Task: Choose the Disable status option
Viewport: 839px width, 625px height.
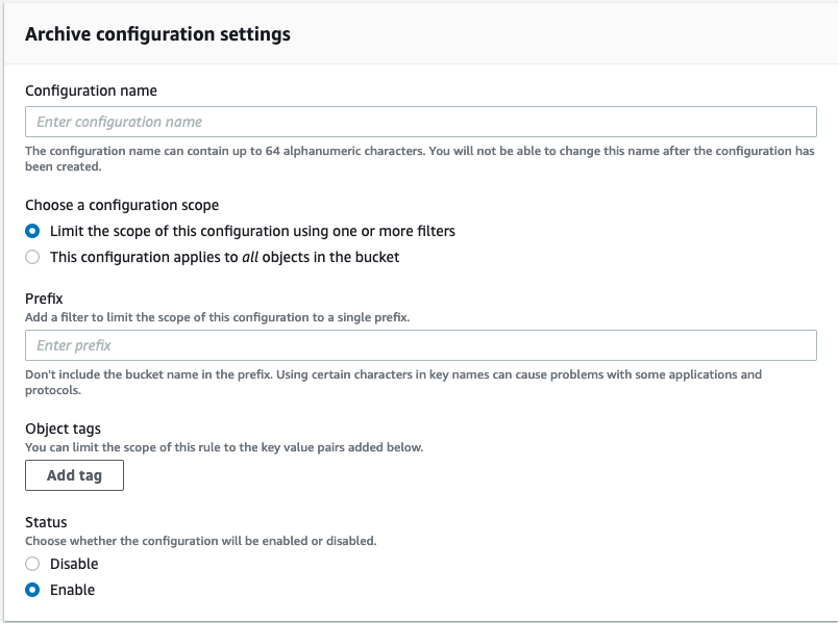Action: pos(31,563)
